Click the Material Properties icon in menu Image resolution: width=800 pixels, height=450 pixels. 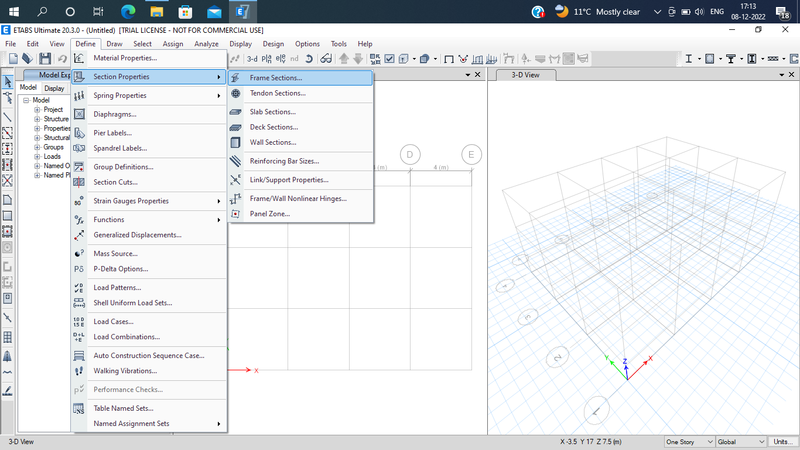pyautogui.click(x=79, y=58)
